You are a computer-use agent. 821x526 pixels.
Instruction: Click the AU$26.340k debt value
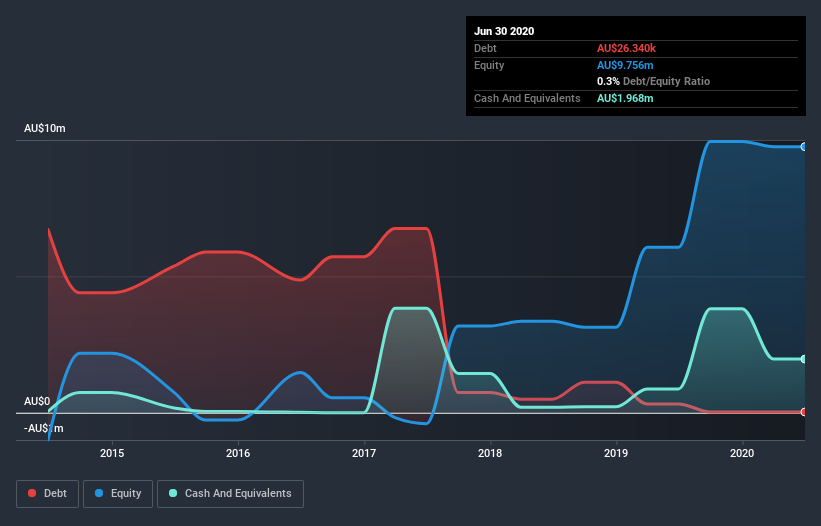(626, 48)
